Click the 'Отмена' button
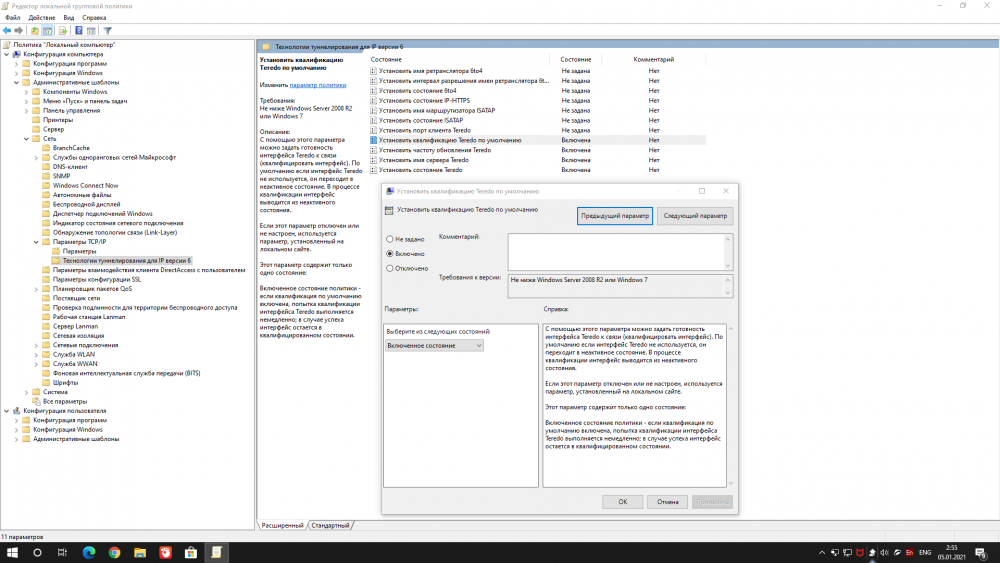This screenshot has width=1000, height=563. (x=668, y=502)
